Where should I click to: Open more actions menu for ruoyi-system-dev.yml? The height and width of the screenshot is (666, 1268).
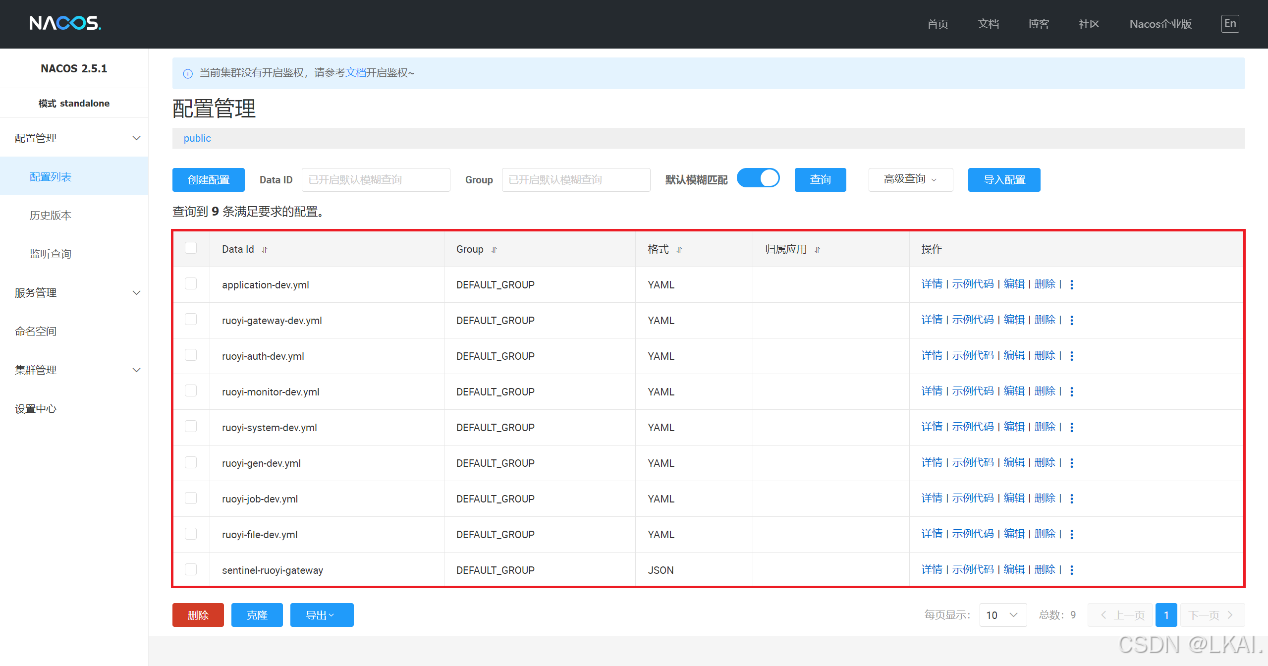coord(1072,427)
